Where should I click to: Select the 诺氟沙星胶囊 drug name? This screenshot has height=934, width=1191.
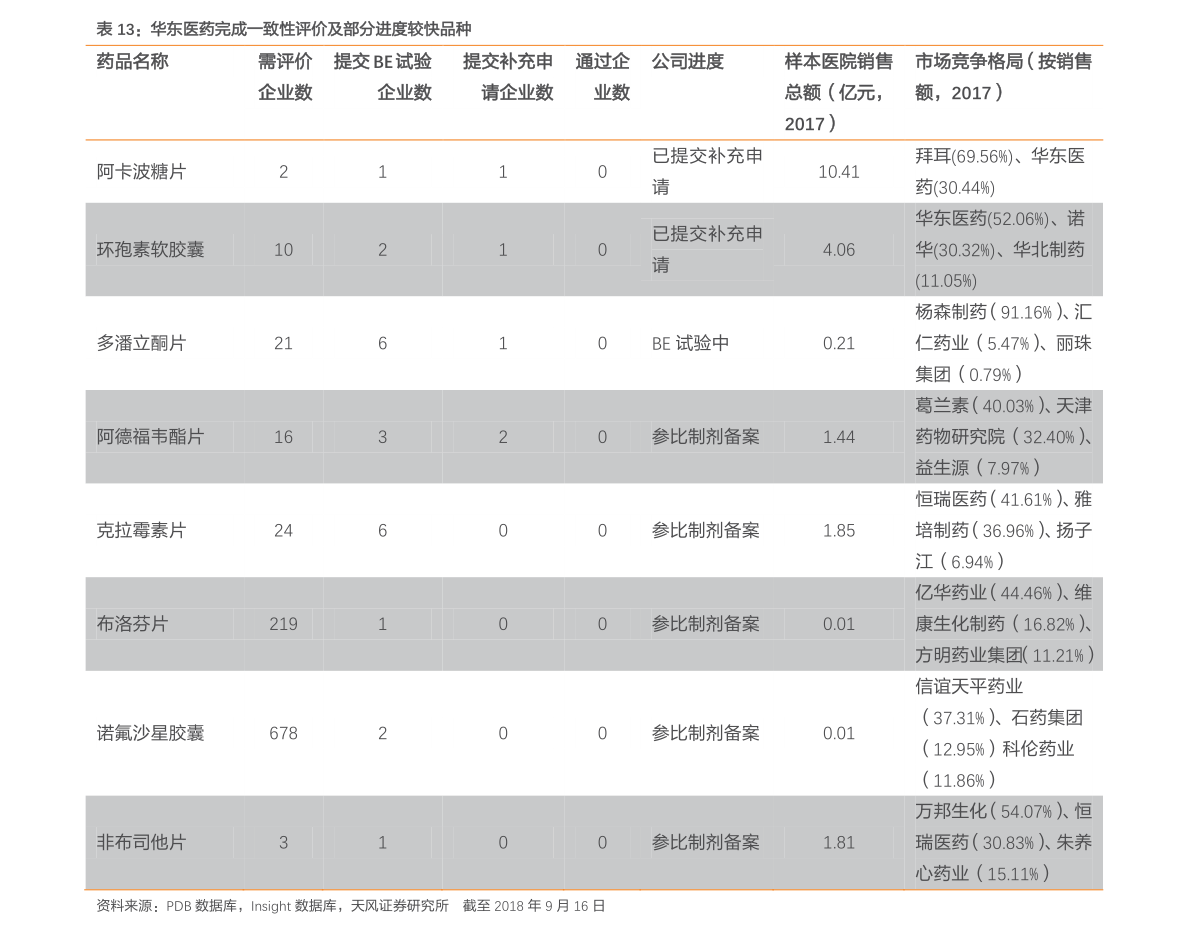pos(150,733)
